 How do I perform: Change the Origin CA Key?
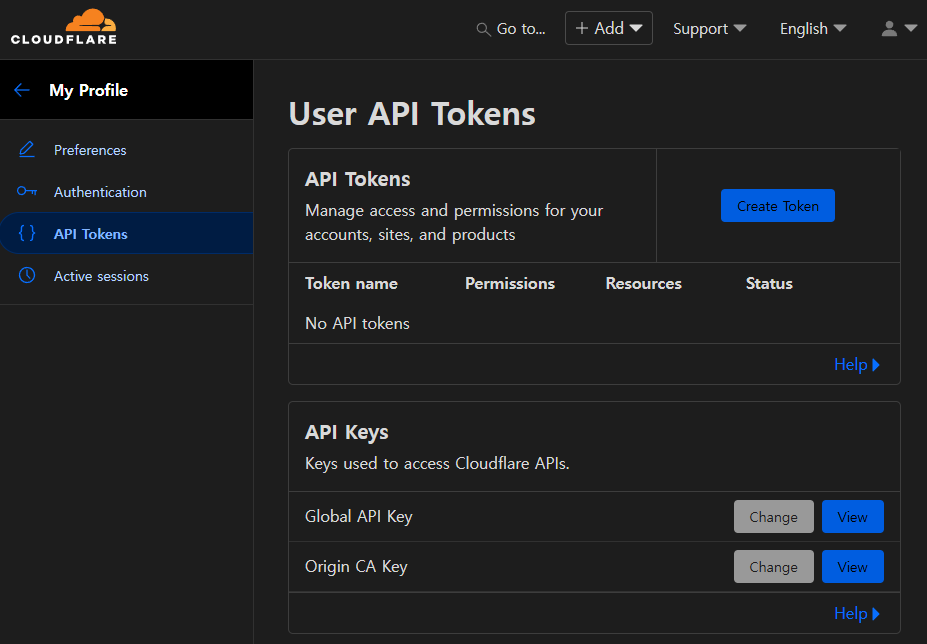pyautogui.click(x=773, y=567)
